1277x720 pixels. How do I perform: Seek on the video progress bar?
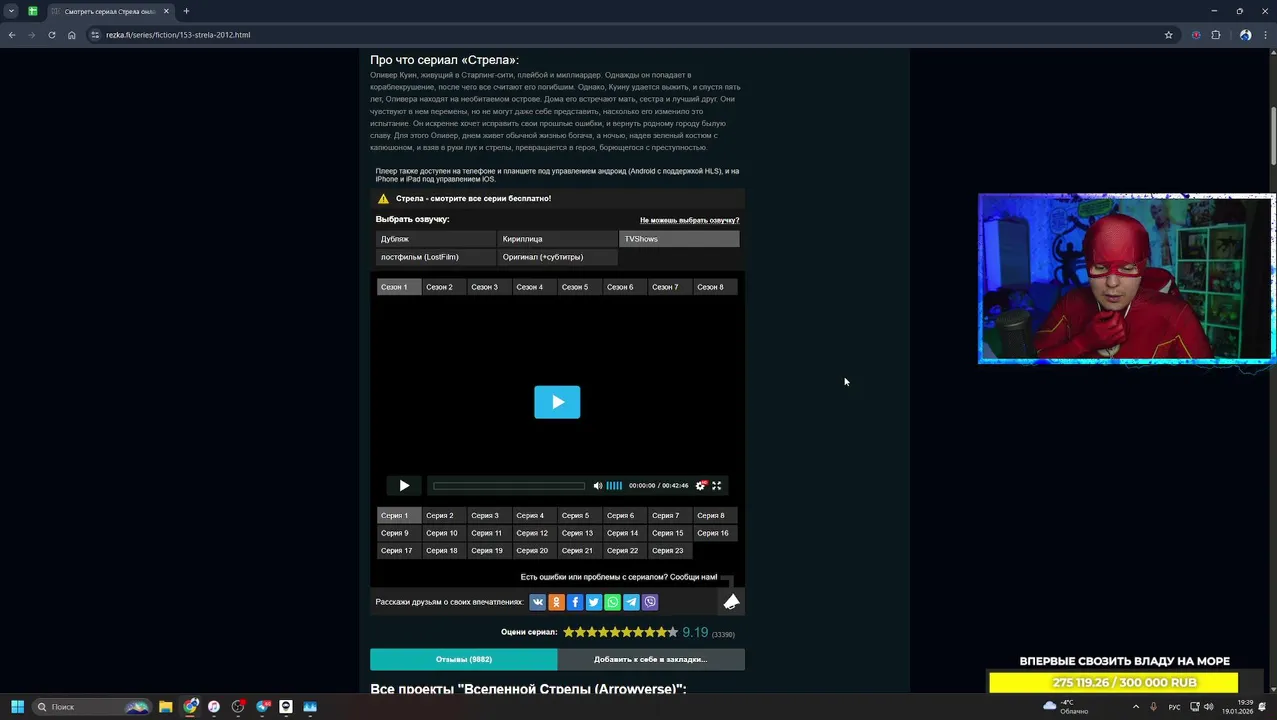(509, 486)
